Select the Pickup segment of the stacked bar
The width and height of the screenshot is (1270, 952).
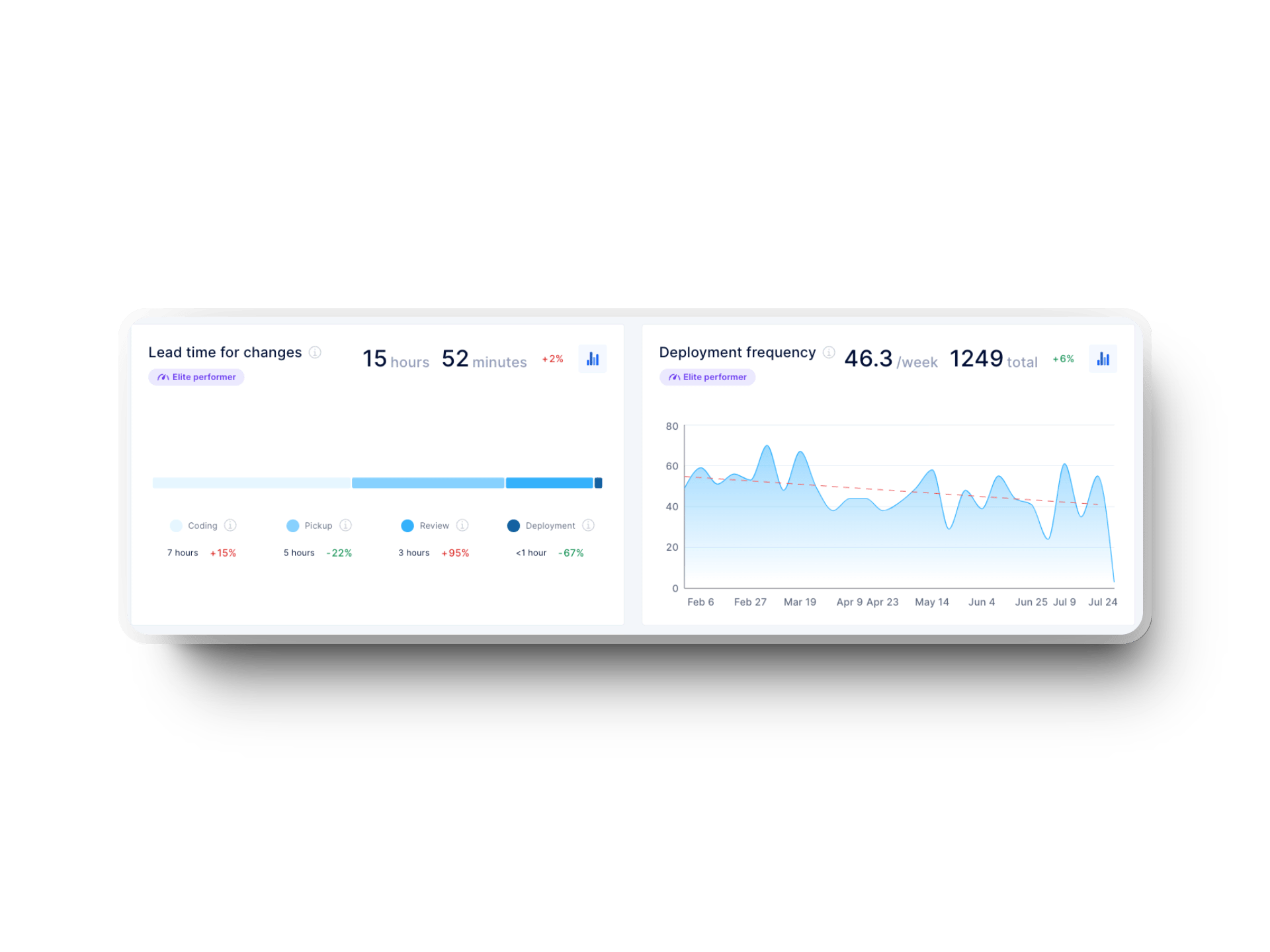coord(427,483)
